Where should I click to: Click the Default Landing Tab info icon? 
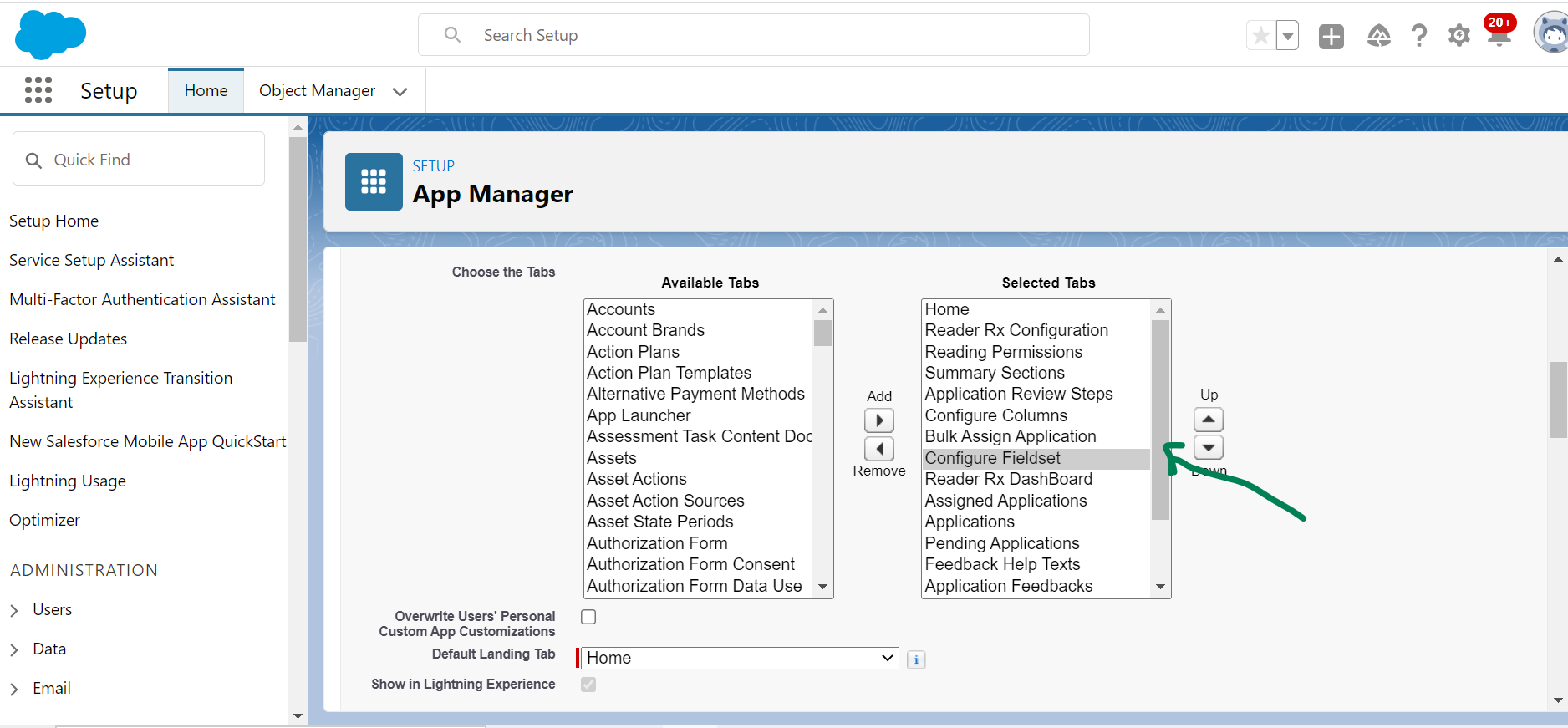tap(916, 659)
